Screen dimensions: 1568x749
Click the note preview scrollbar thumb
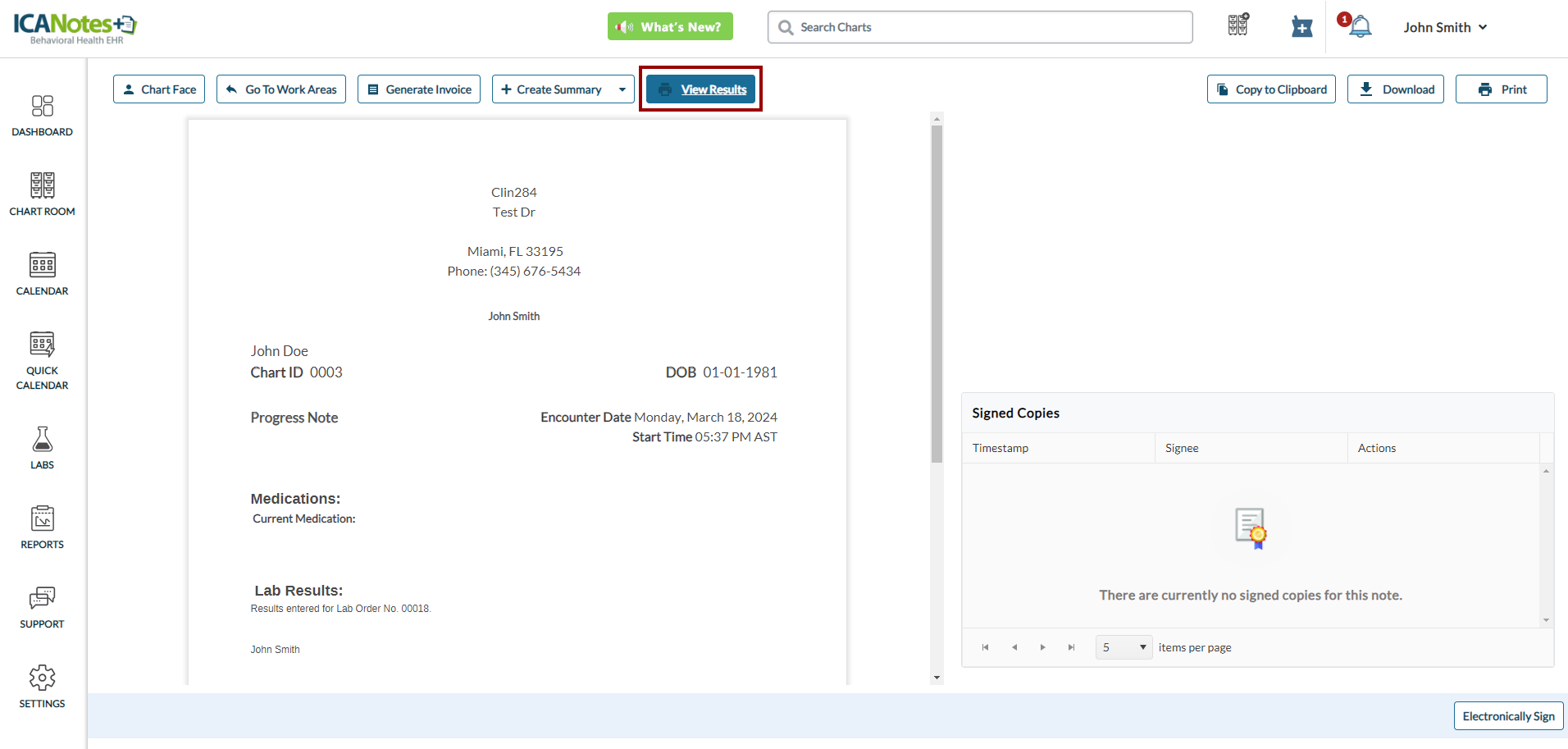(x=937, y=294)
